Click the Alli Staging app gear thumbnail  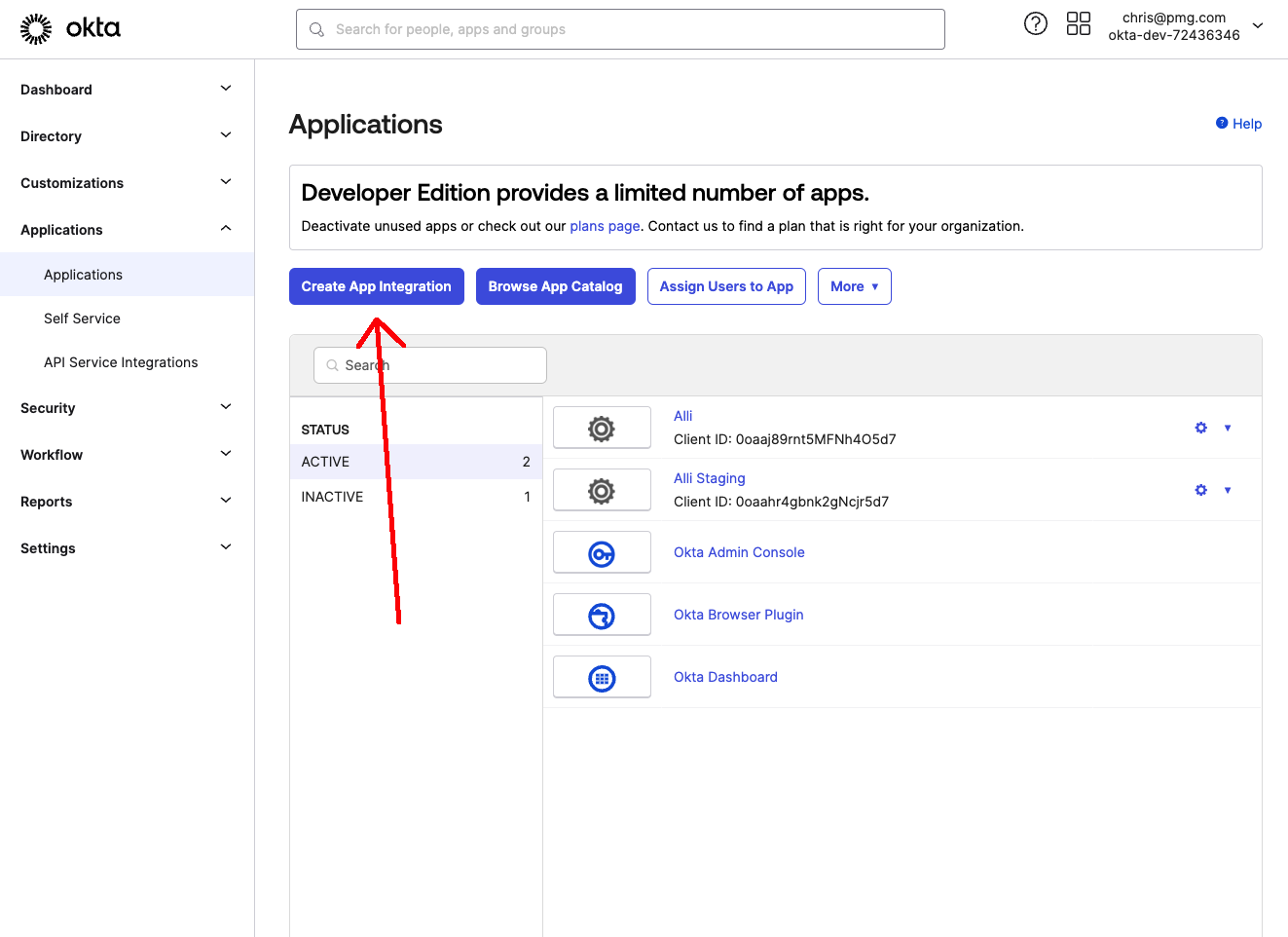coord(602,491)
